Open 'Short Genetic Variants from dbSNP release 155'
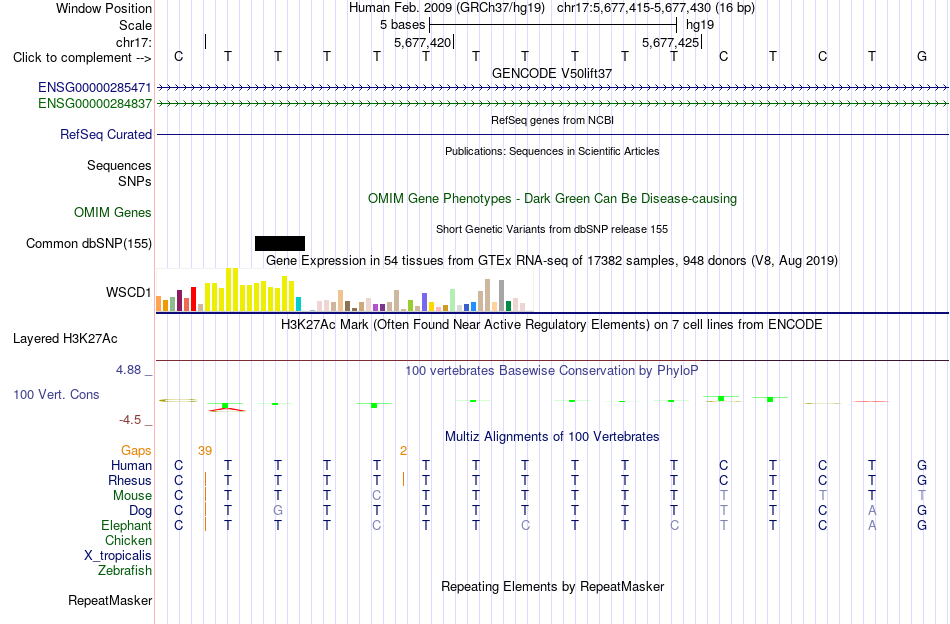 (552, 229)
